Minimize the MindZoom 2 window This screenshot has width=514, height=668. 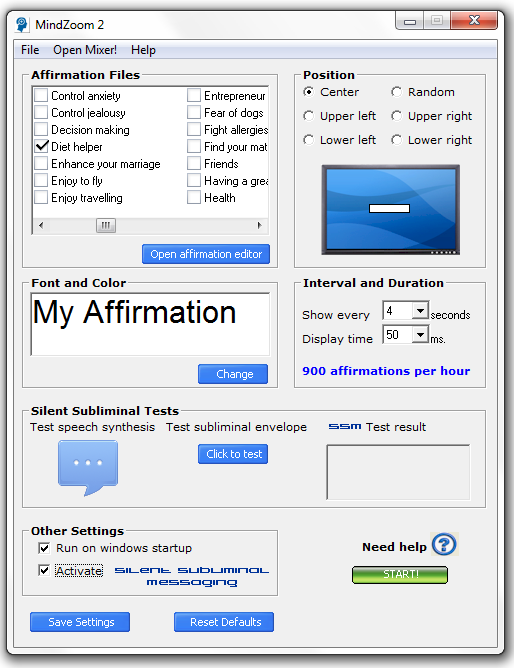410,21
